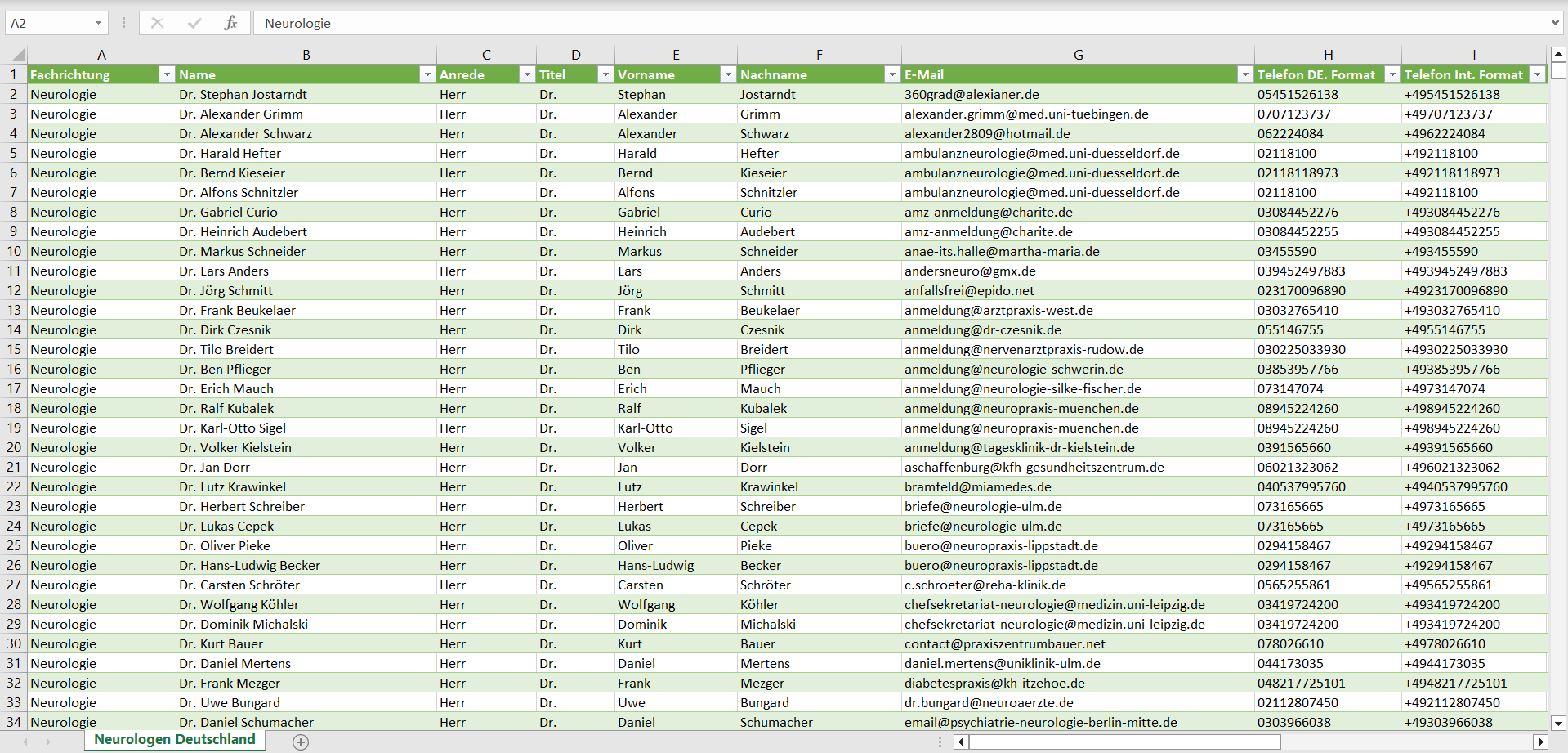Select cell alexander.grimm@med.uni-tuebingen.de
This screenshot has width=1568, height=753.
tap(1078, 114)
